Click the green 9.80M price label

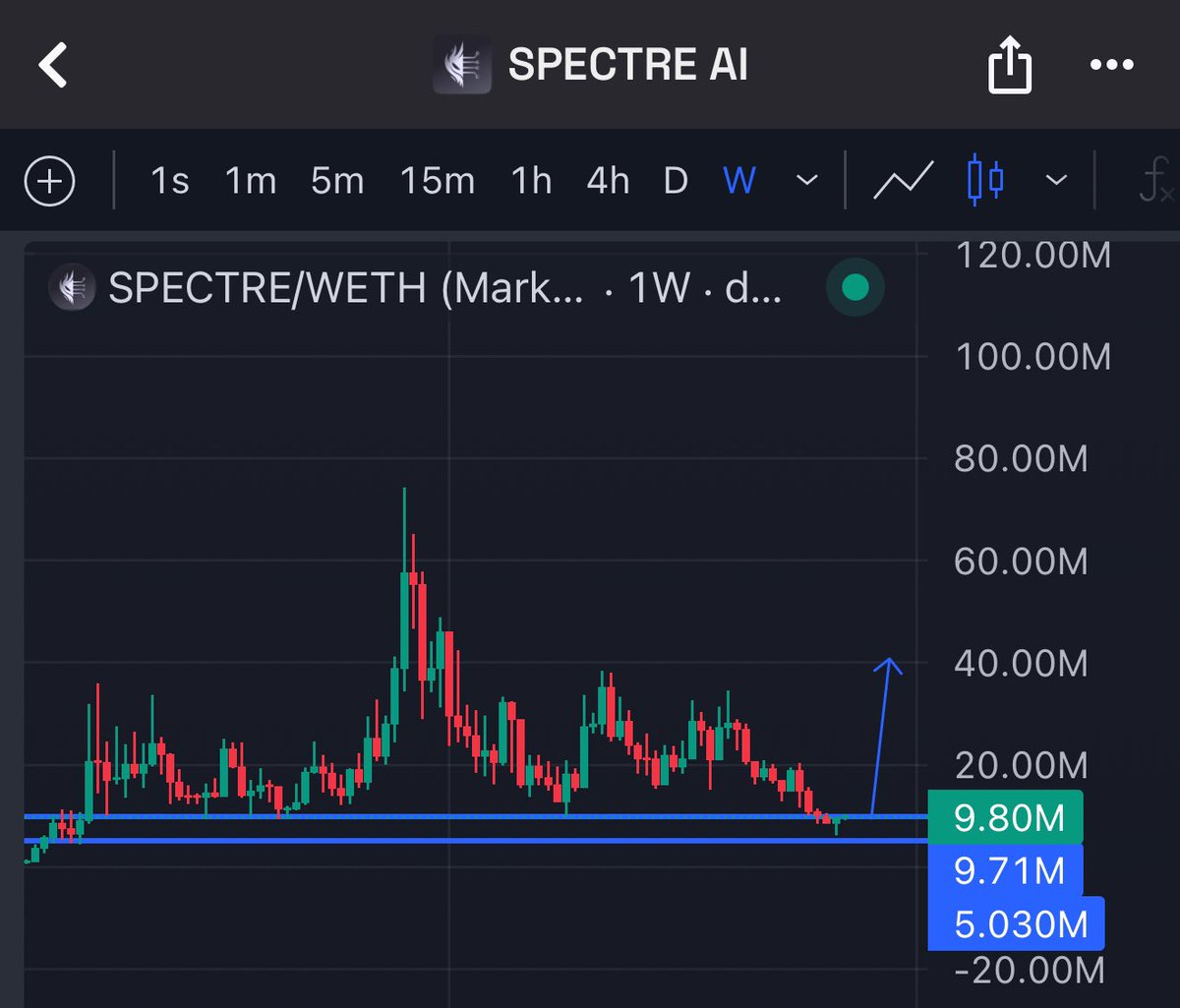(1006, 817)
